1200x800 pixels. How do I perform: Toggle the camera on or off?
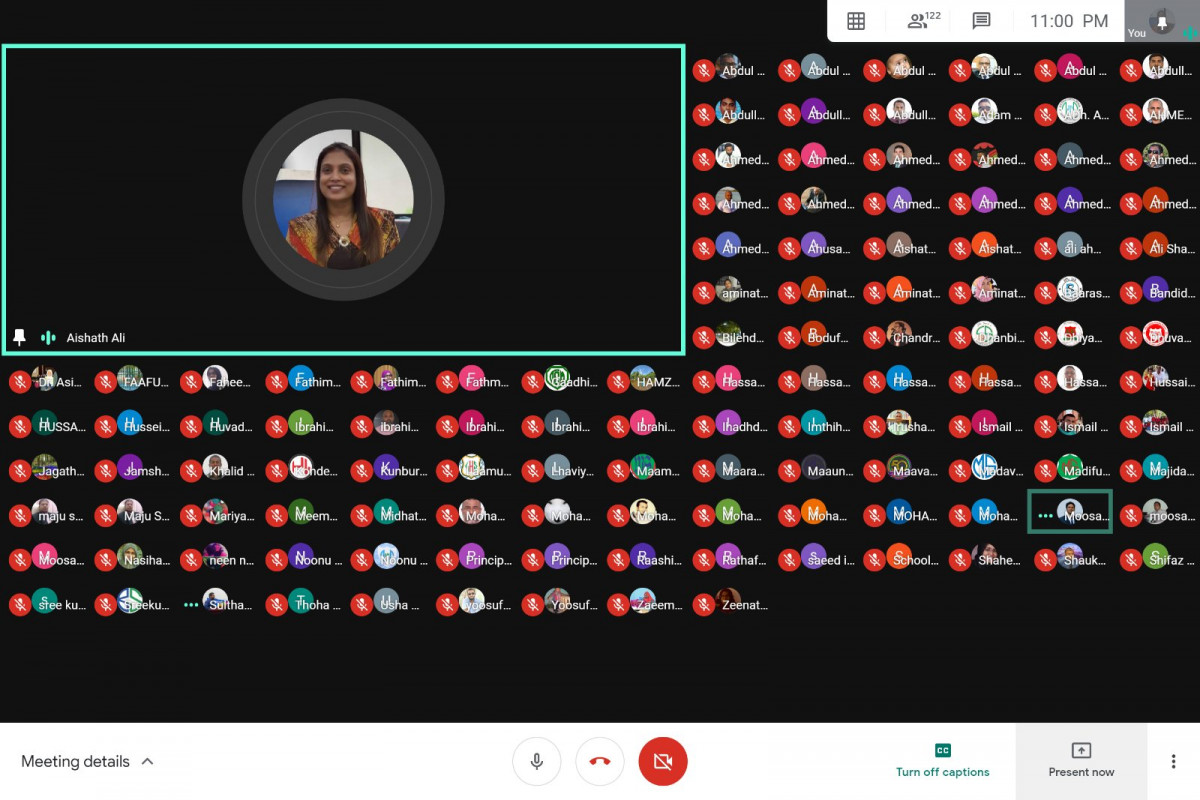tap(662, 762)
